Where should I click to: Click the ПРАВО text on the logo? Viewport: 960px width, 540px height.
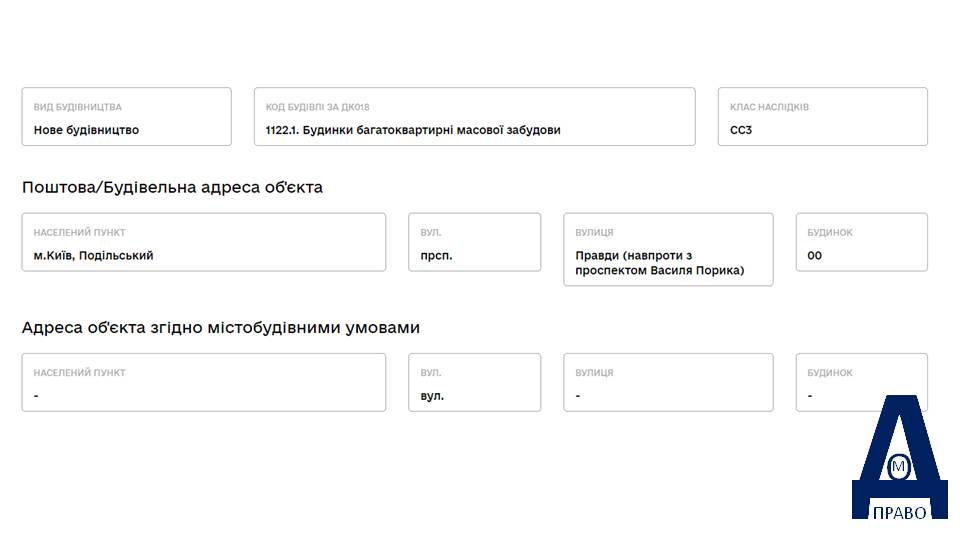click(899, 512)
